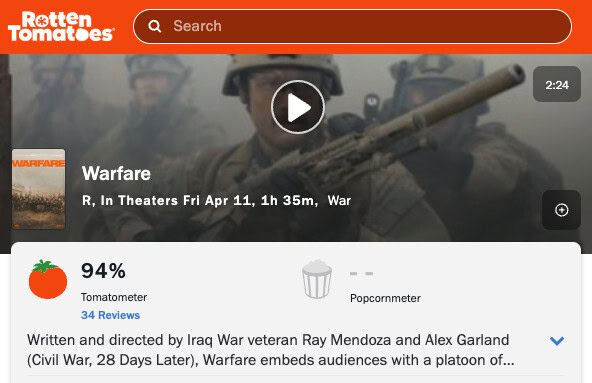Open the 34 Reviews link
Image resolution: width=592 pixels, height=383 pixels.
(x=110, y=315)
